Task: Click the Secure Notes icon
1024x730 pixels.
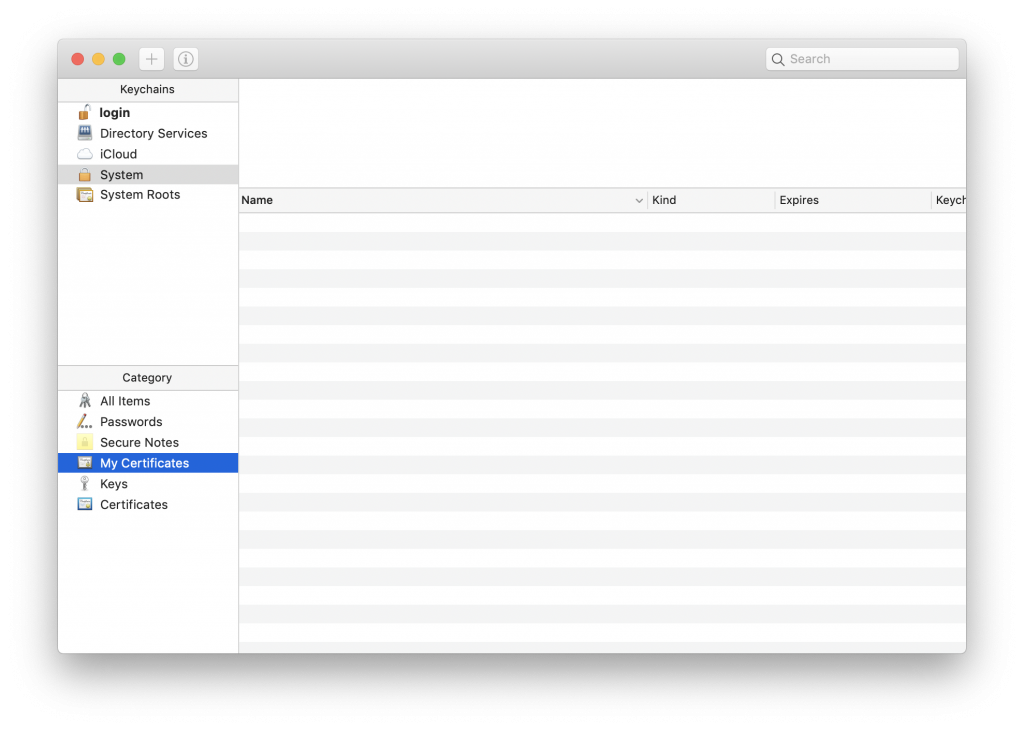Action: tap(85, 442)
